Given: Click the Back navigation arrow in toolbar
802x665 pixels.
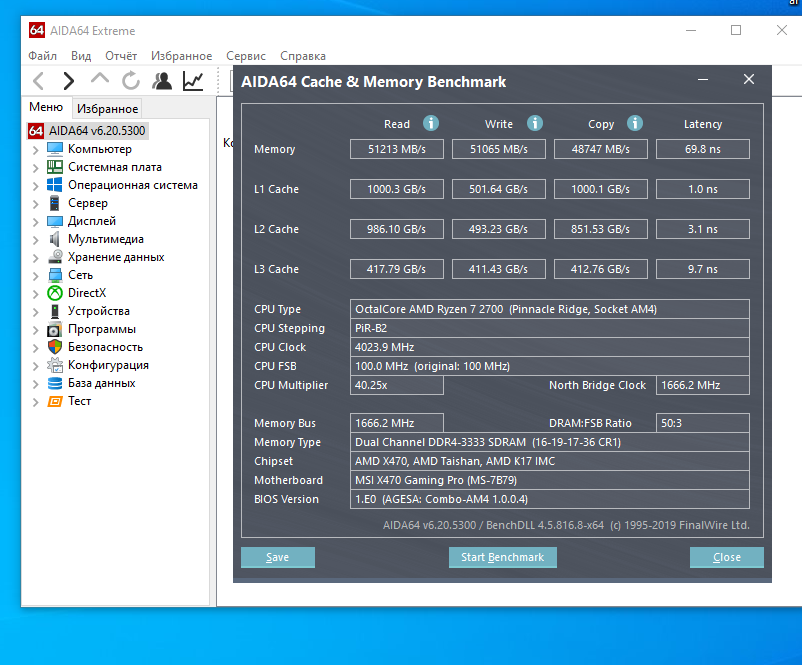Looking at the screenshot, I should tap(39, 81).
